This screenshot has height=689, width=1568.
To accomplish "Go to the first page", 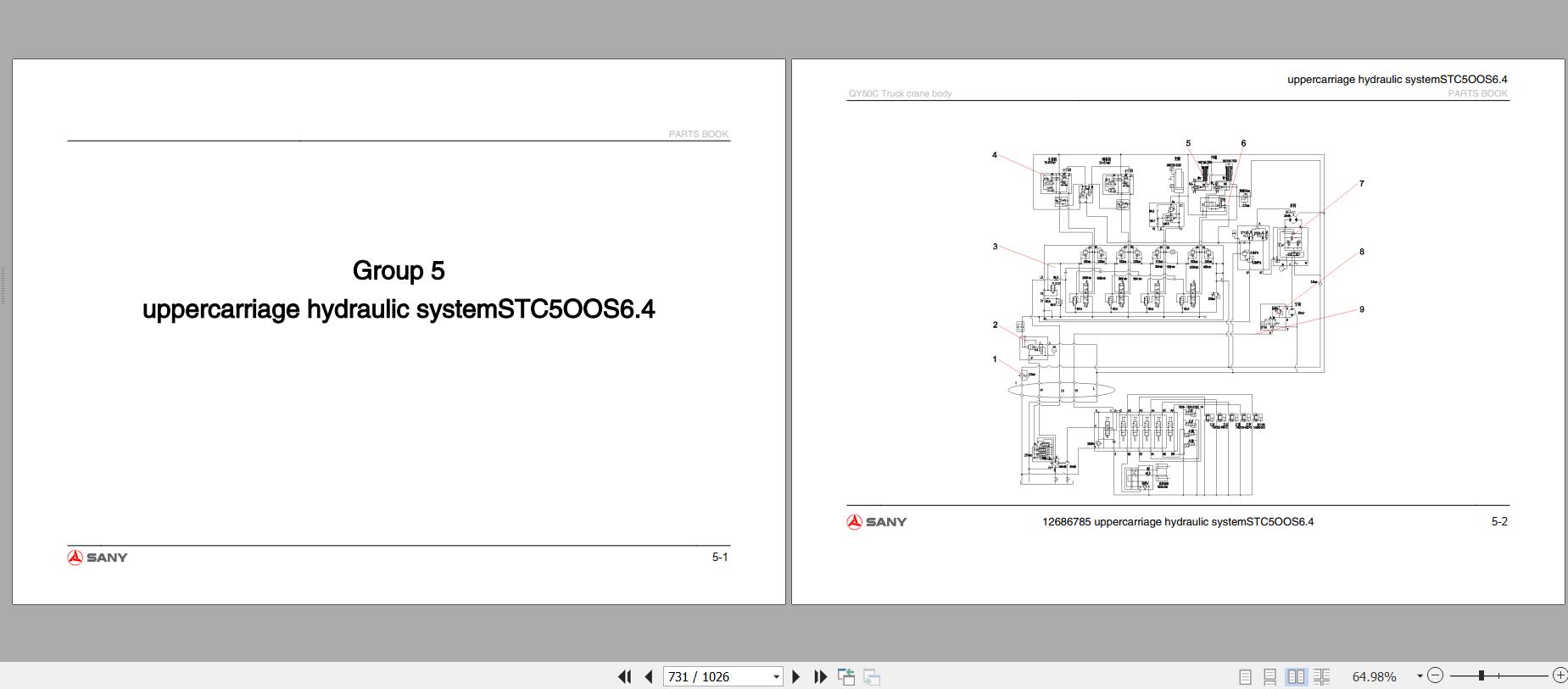I will 625,676.
